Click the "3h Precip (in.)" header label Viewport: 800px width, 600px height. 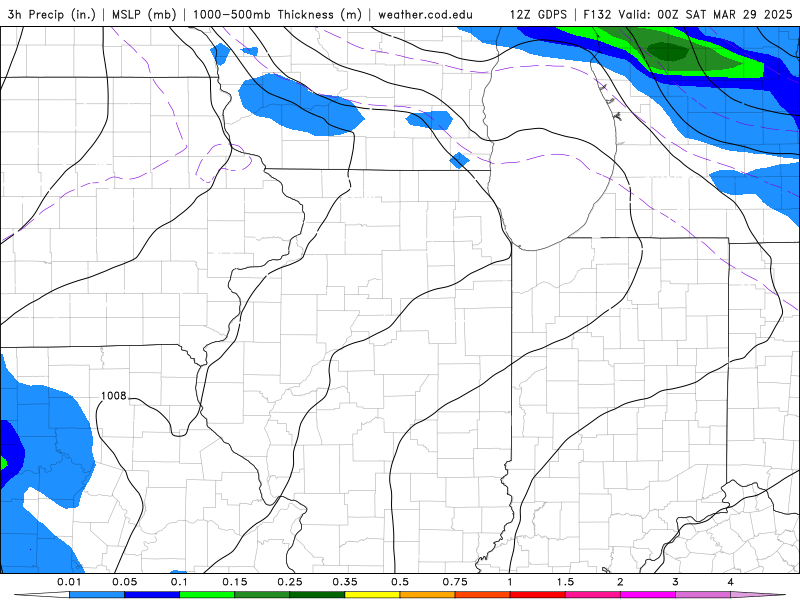pyautogui.click(x=52, y=14)
